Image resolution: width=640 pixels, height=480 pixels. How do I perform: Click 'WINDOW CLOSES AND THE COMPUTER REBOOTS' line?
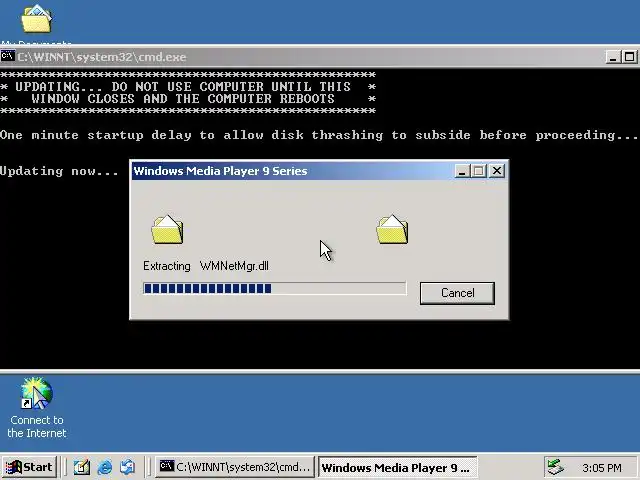[x=183, y=99]
